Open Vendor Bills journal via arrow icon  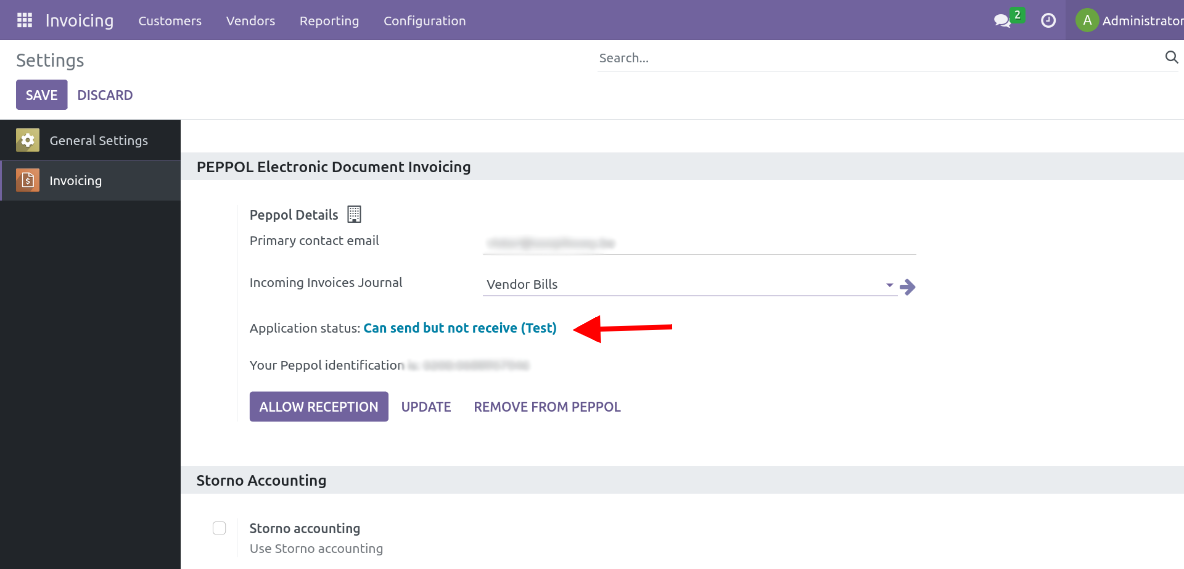pyautogui.click(x=907, y=287)
